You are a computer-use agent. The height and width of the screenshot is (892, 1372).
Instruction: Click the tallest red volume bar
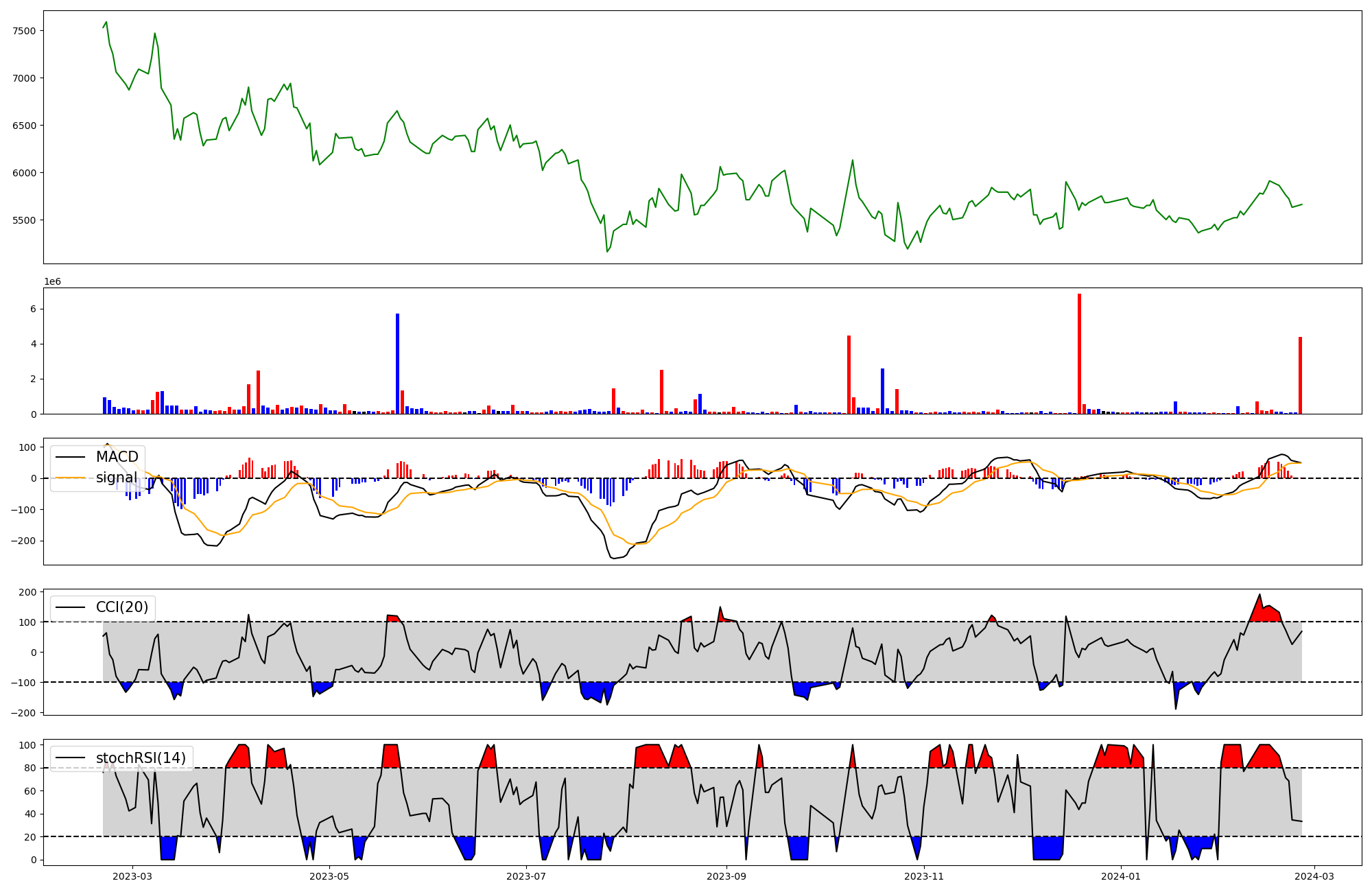[x=1079, y=353]
